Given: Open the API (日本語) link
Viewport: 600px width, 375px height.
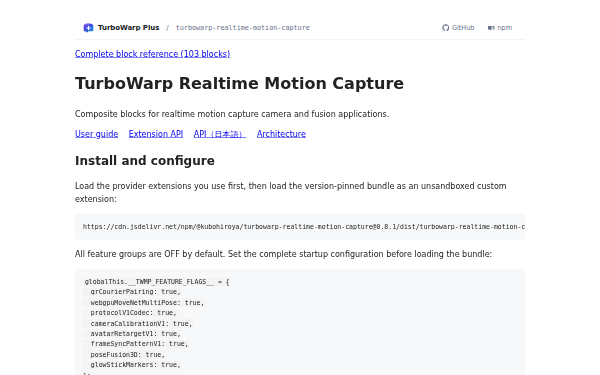Looking at the screenshot, I should 220,134.
